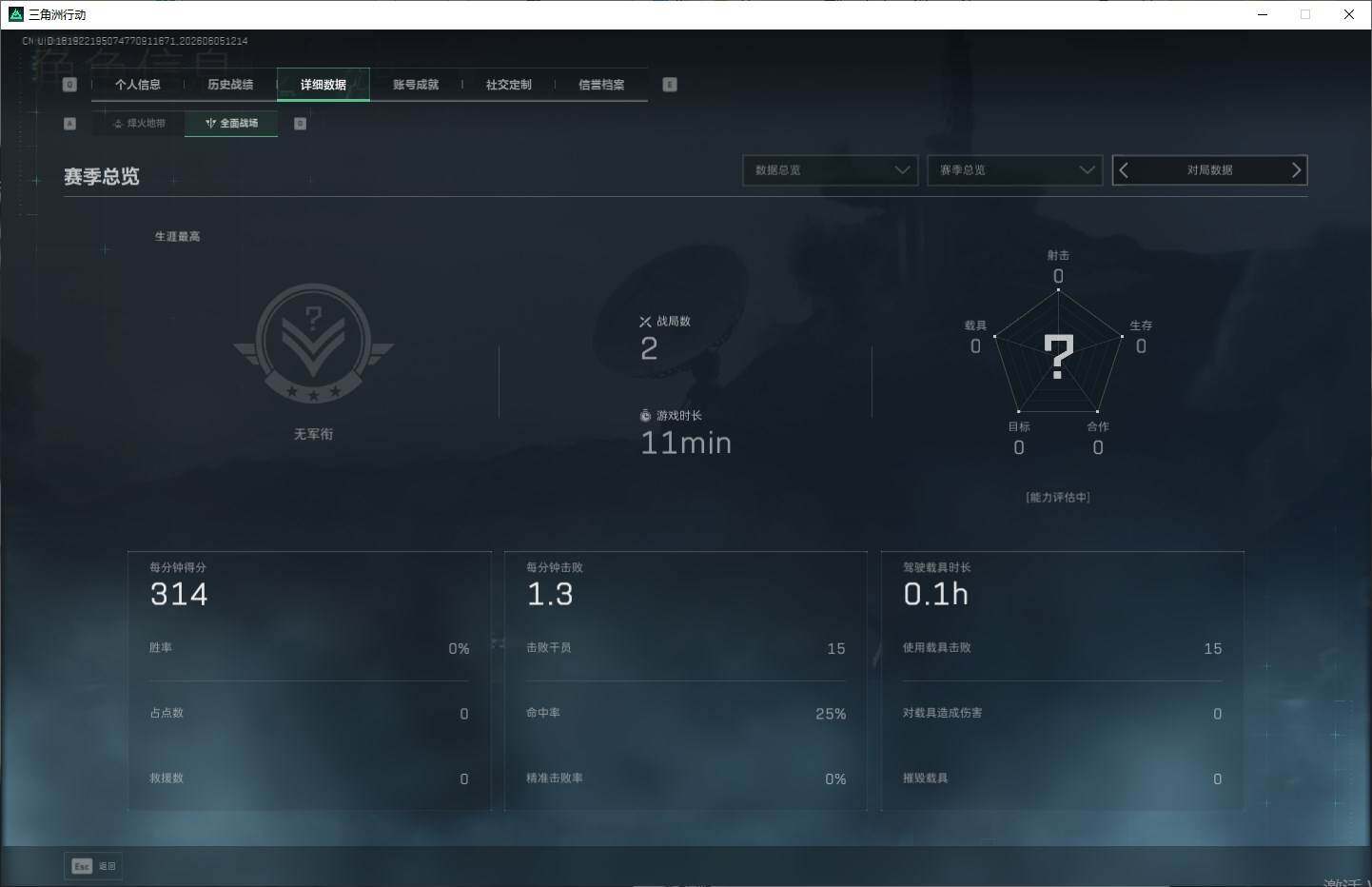Click the 无军衔 rank badge emblem
The height and width of the screenshot is (887, 1372).
click(313, 344)
